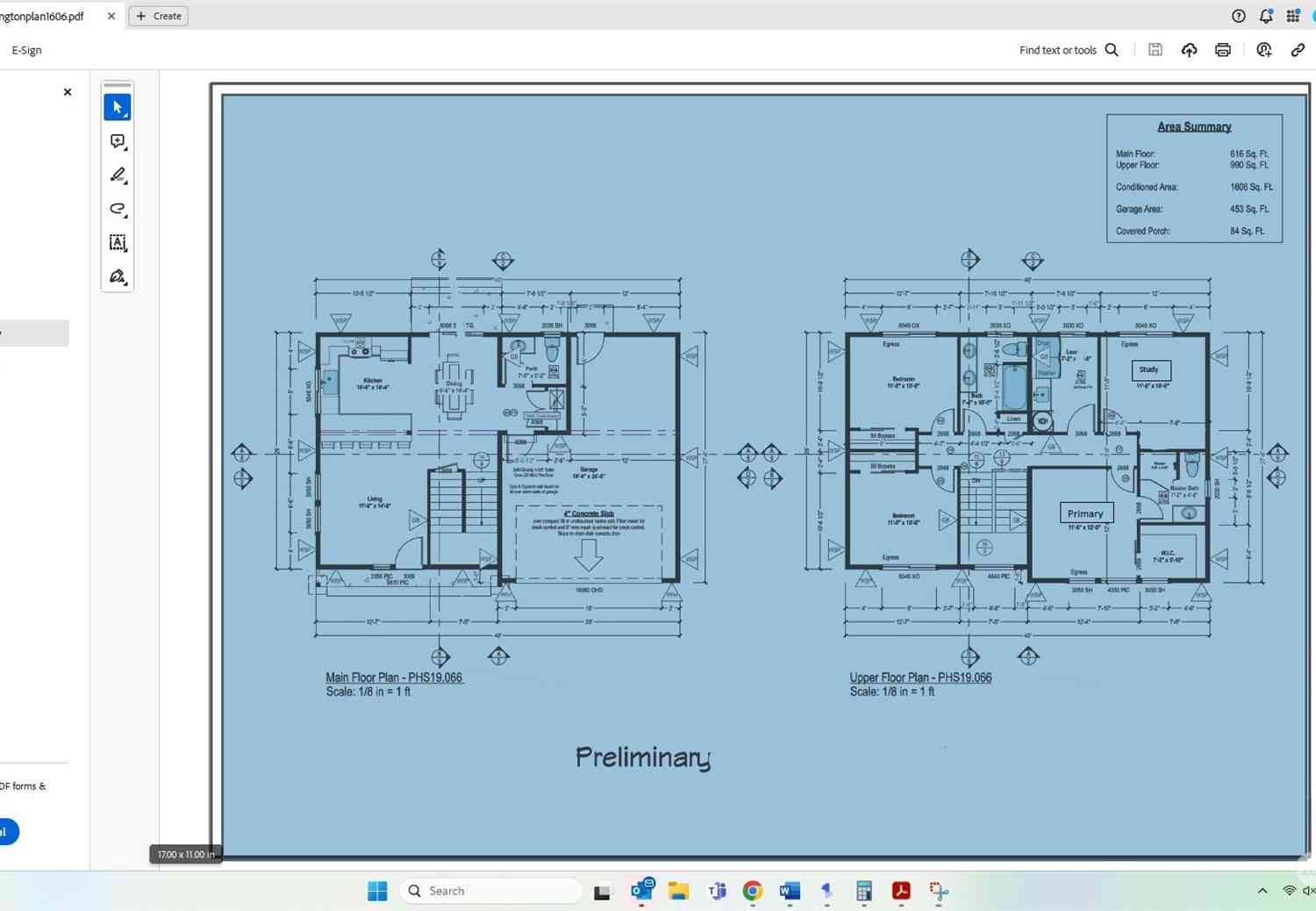Click the Find text or tools search

coord(1069,50)
